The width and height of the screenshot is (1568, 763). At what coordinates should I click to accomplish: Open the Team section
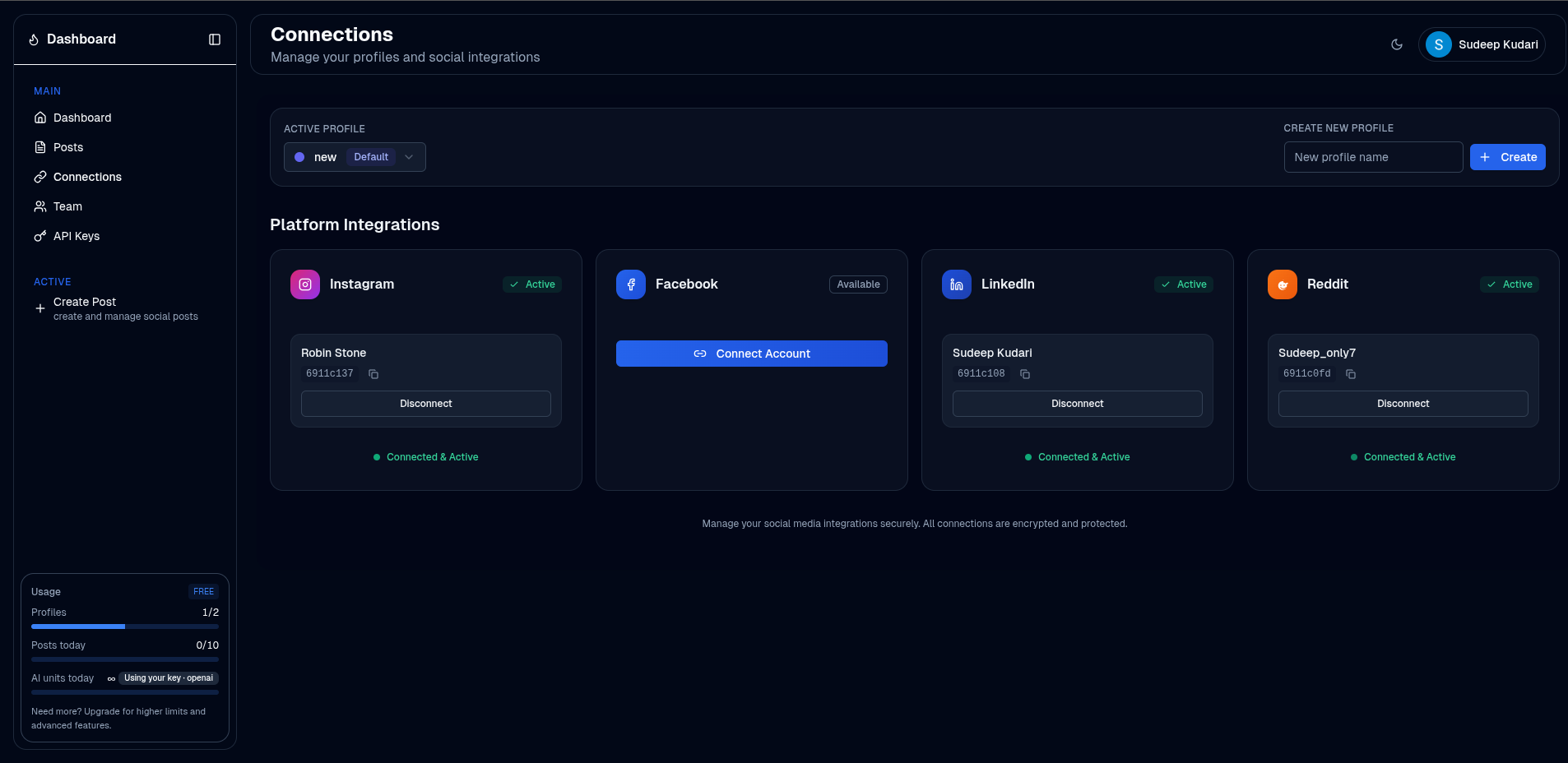[67, 206]
